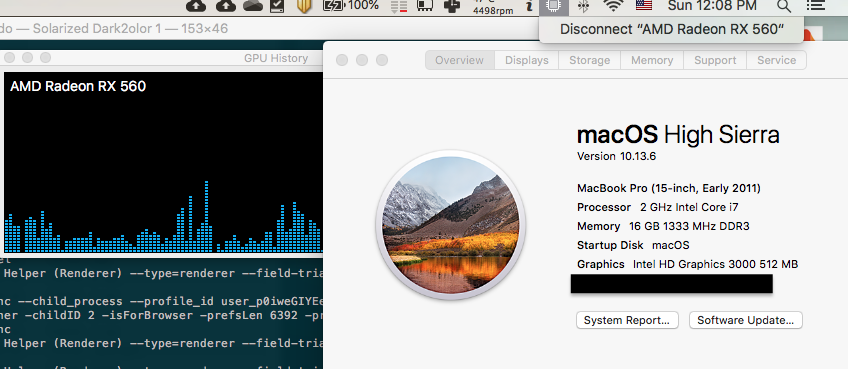
Task: Click the Version 10.13.6 text
Action: [617, 156]
